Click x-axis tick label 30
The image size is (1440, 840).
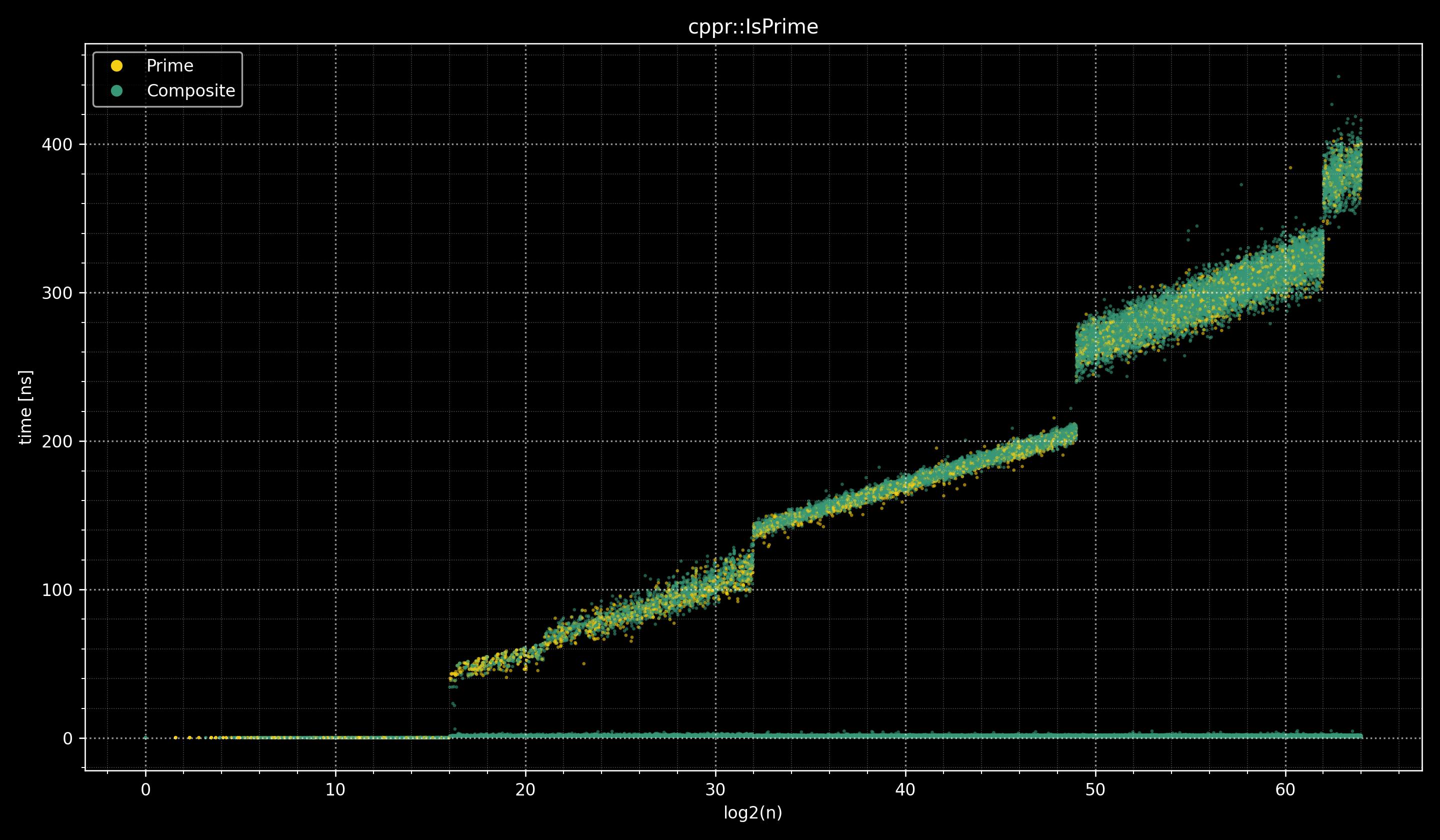(x=715, y=790)
